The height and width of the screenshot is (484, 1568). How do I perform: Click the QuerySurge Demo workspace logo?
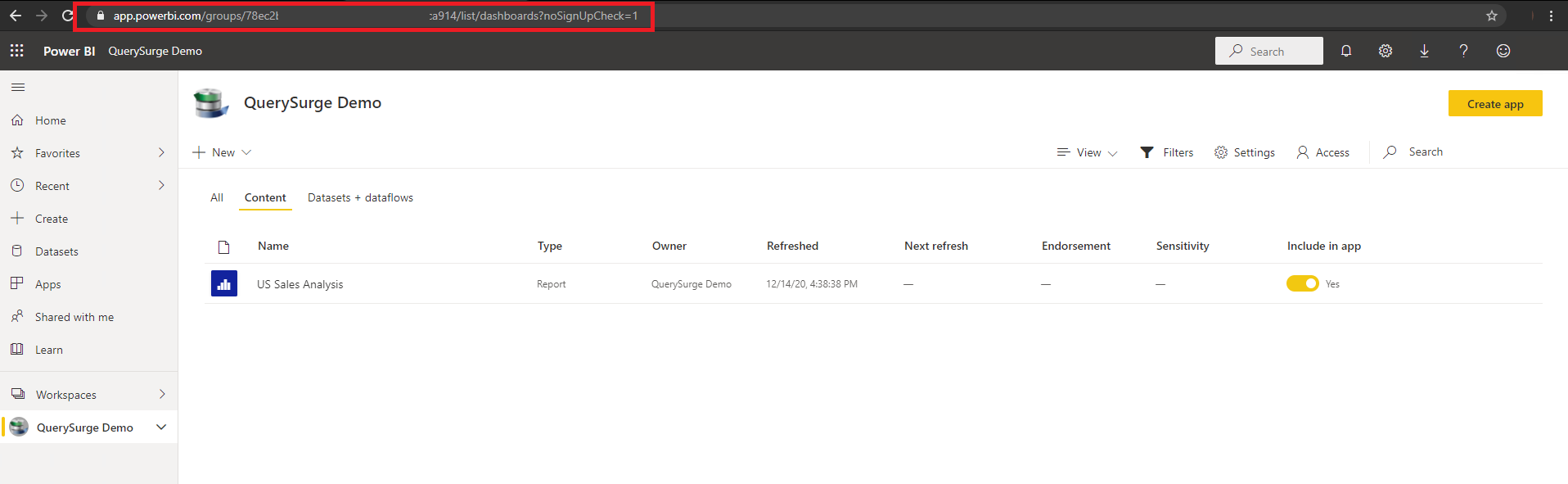coord(210,103)
